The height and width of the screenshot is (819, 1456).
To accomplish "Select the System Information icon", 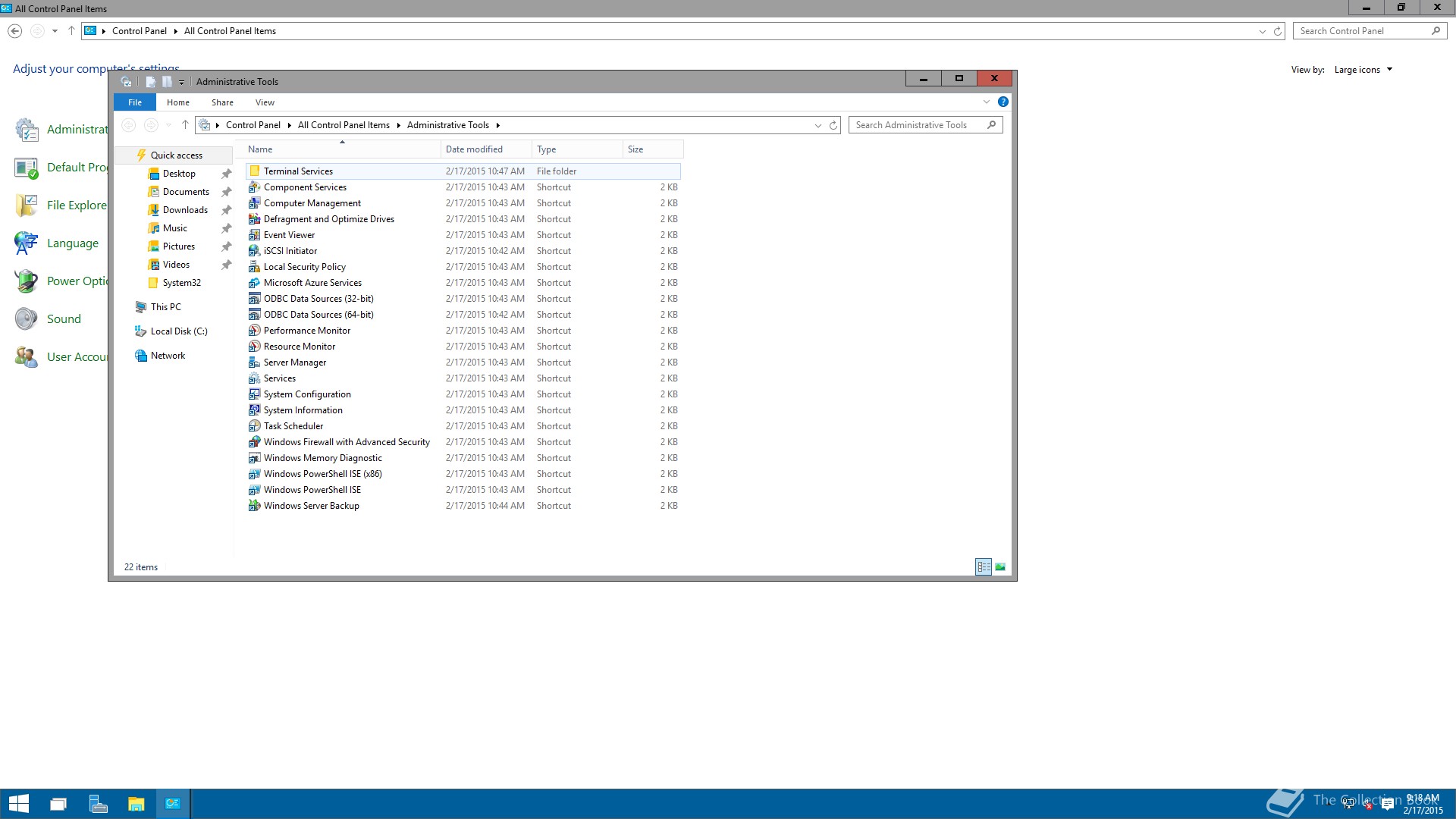I will (x=255, y=410).
